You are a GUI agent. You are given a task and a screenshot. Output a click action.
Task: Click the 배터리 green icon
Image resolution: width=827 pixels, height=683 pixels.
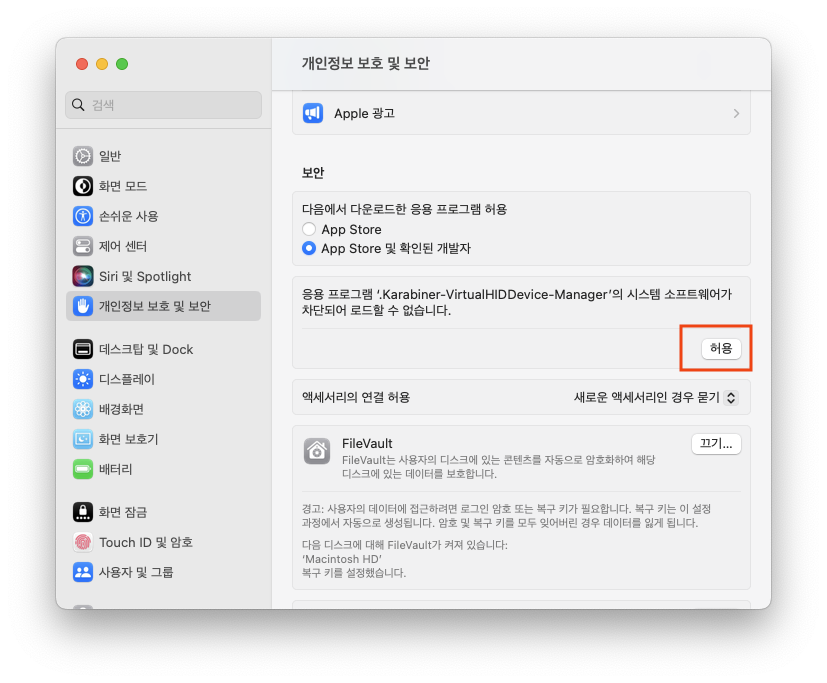(x=83, y=469)
